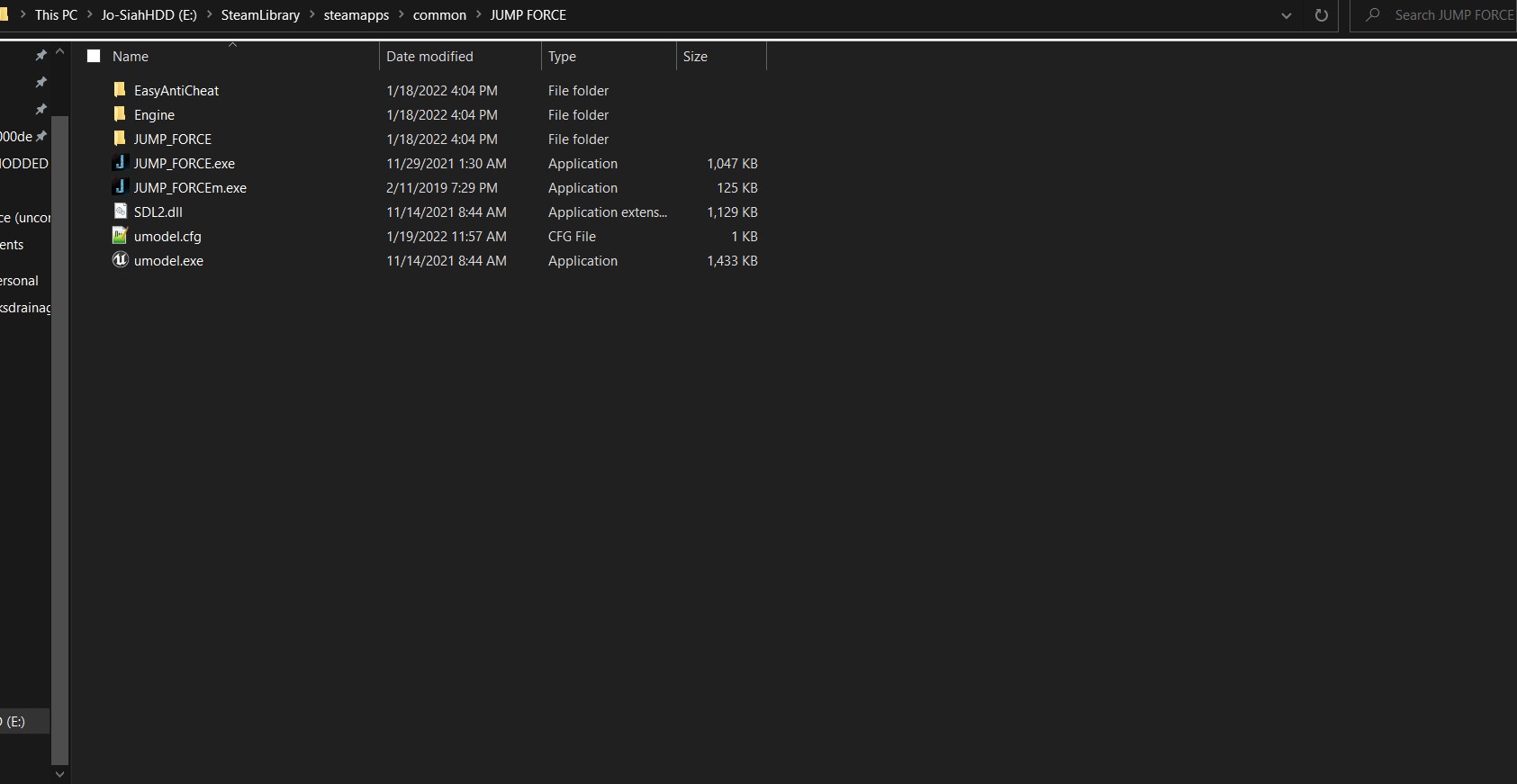This screenshot has width=1517, height=784.
Task: Go to Jo-SiahHDD (E:) breadcrumb
Action: (149, 15)
